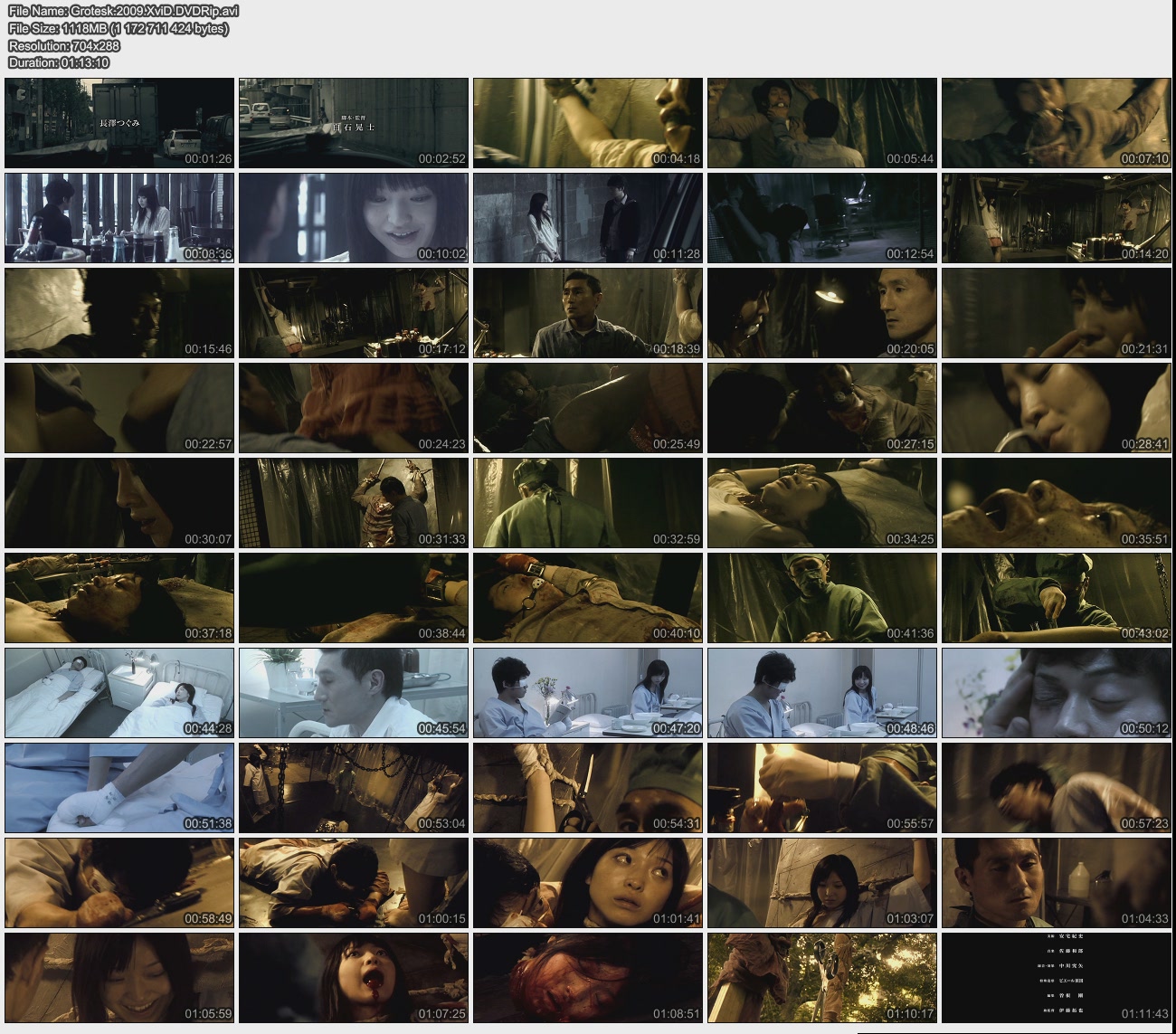1176x1034 pixels.
Task: Open the frame marked 01:01:41
Action: point(588,883)
